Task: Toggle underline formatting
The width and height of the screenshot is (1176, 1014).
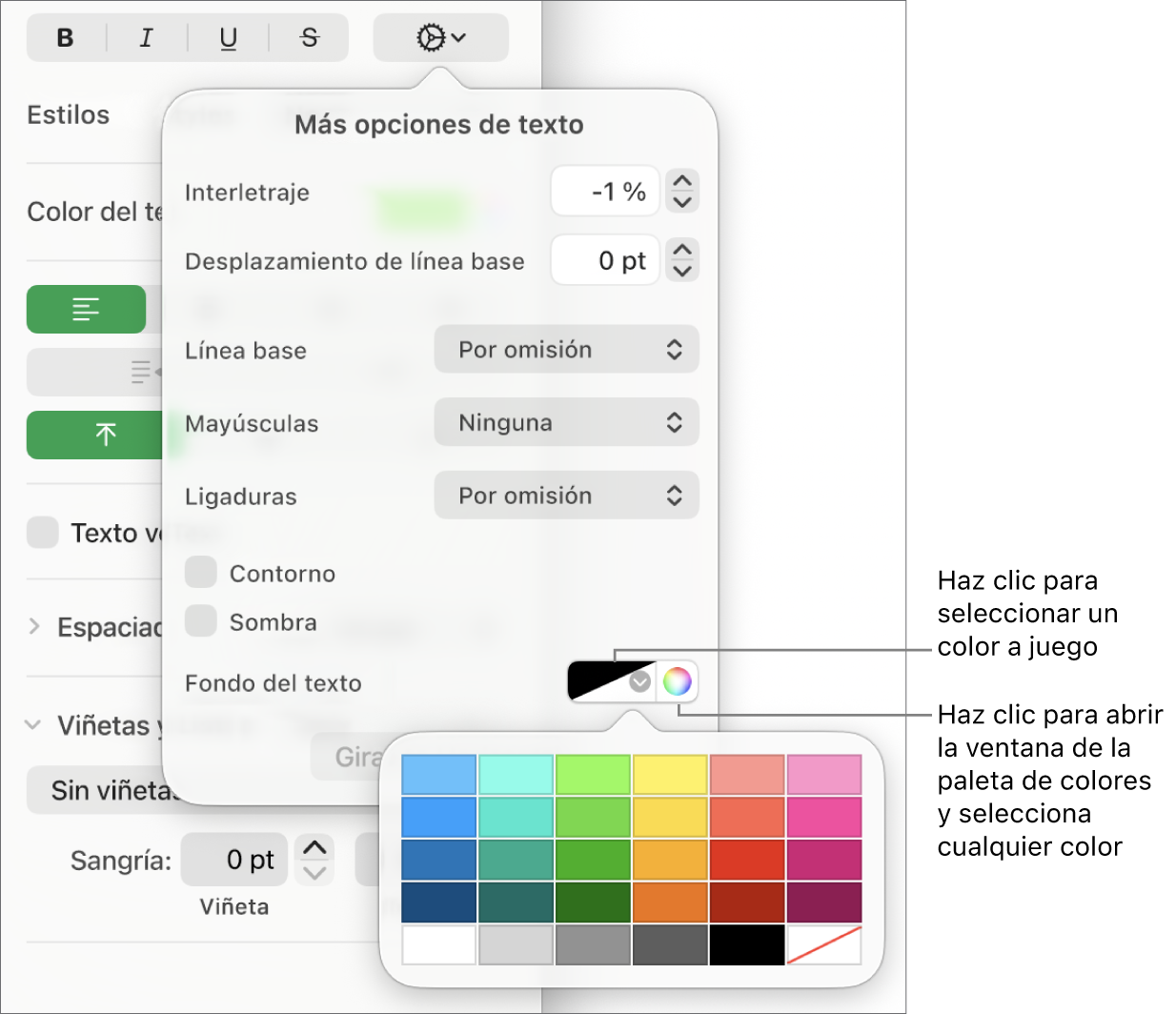Action: (229, 38)
